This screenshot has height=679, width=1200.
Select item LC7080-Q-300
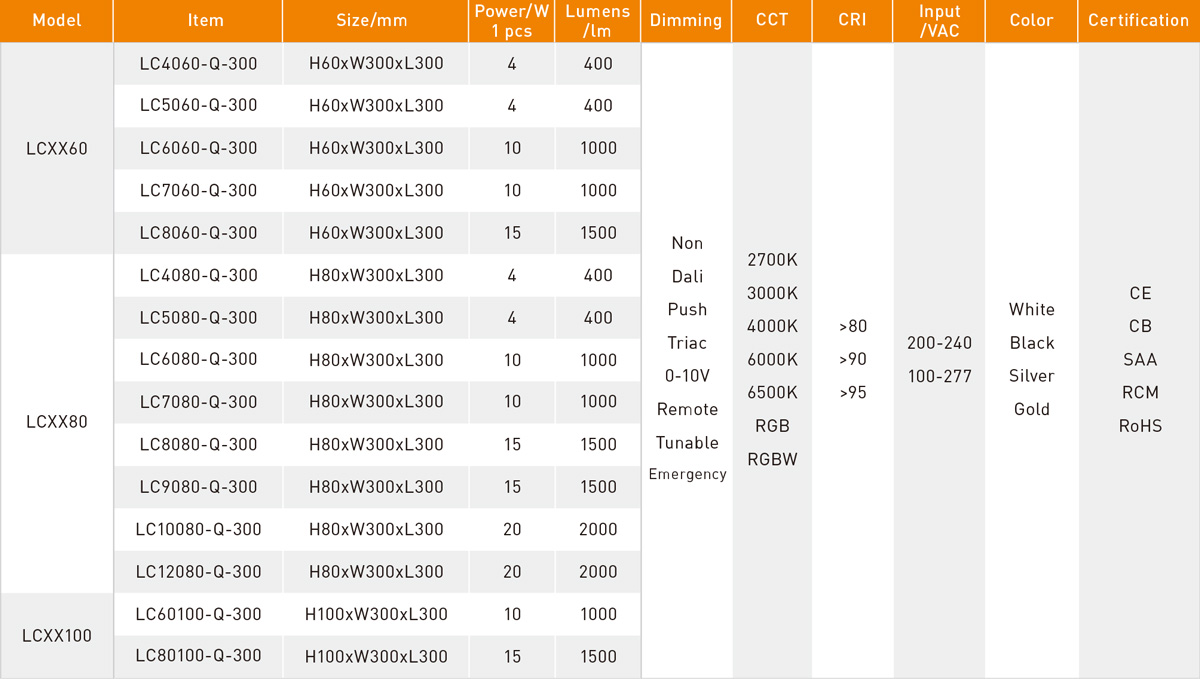(x=198, y=402)
